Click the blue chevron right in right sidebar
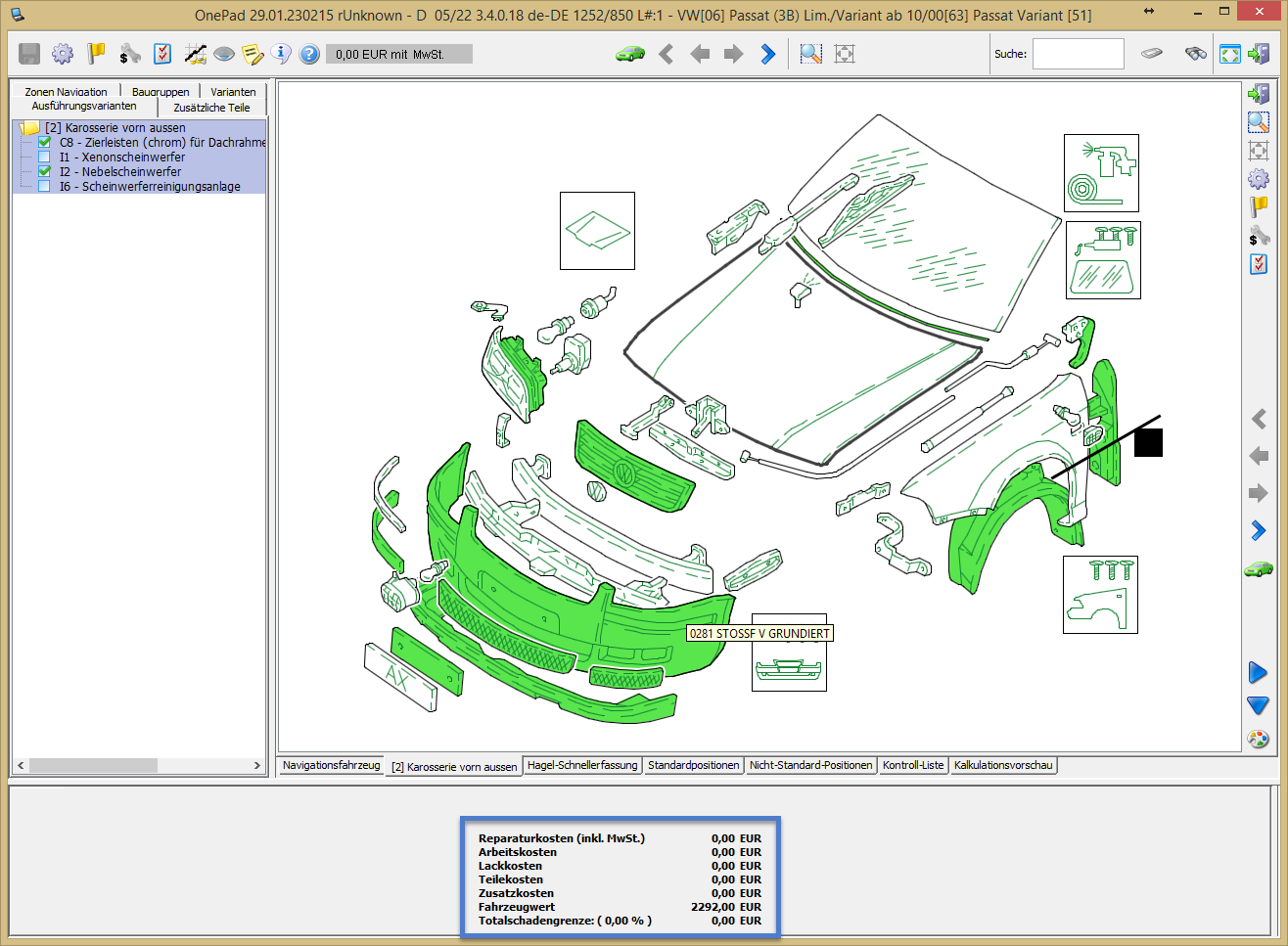This screenshot has width=1288, height=946. pyautogui.click(x=1259, y=530)
